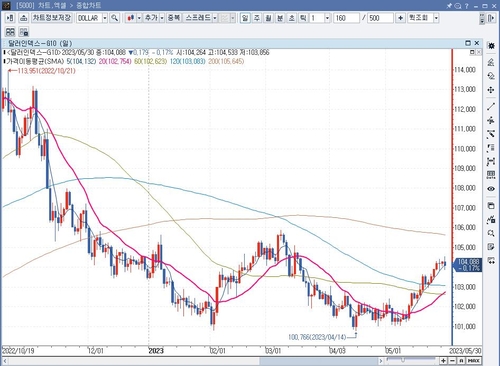Click the total count field showing 500
The width and height of the screenshot is (500, 366).
click(x=380, y=18)
